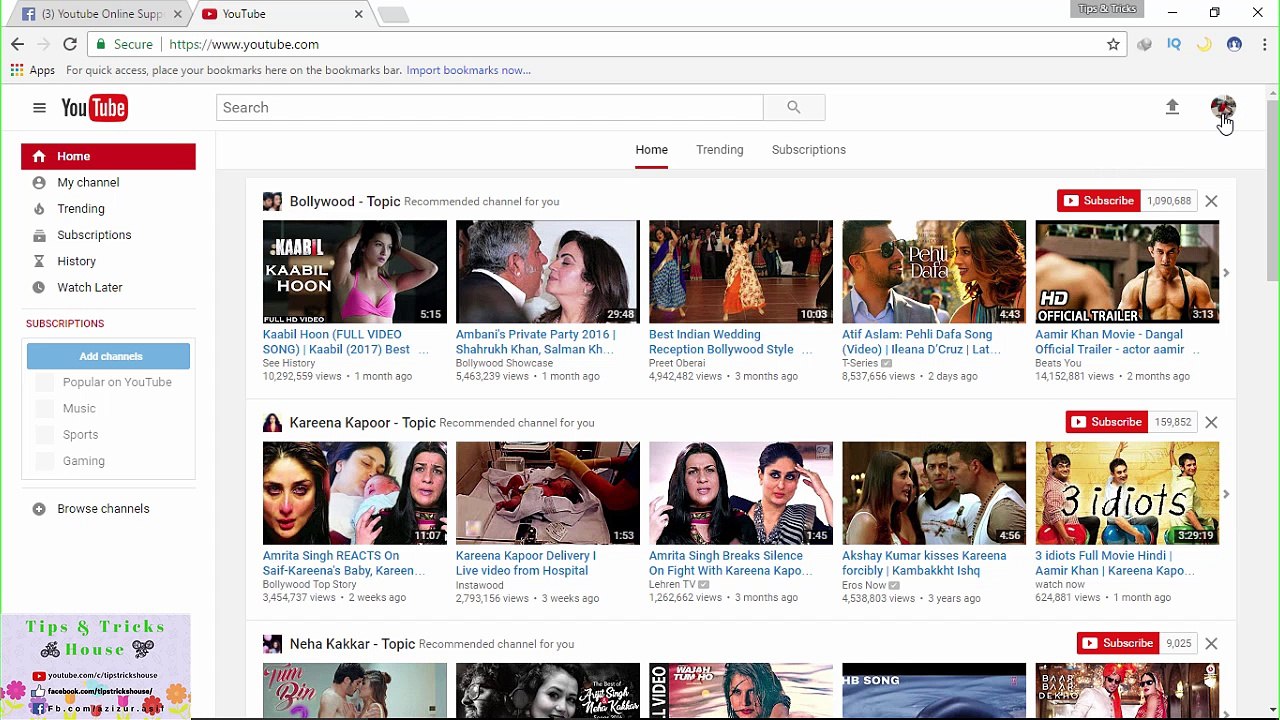1280x720 pixels.
Task: Open Kareena Kapoor Delivery video thumbnail
Action: [548, 493]
